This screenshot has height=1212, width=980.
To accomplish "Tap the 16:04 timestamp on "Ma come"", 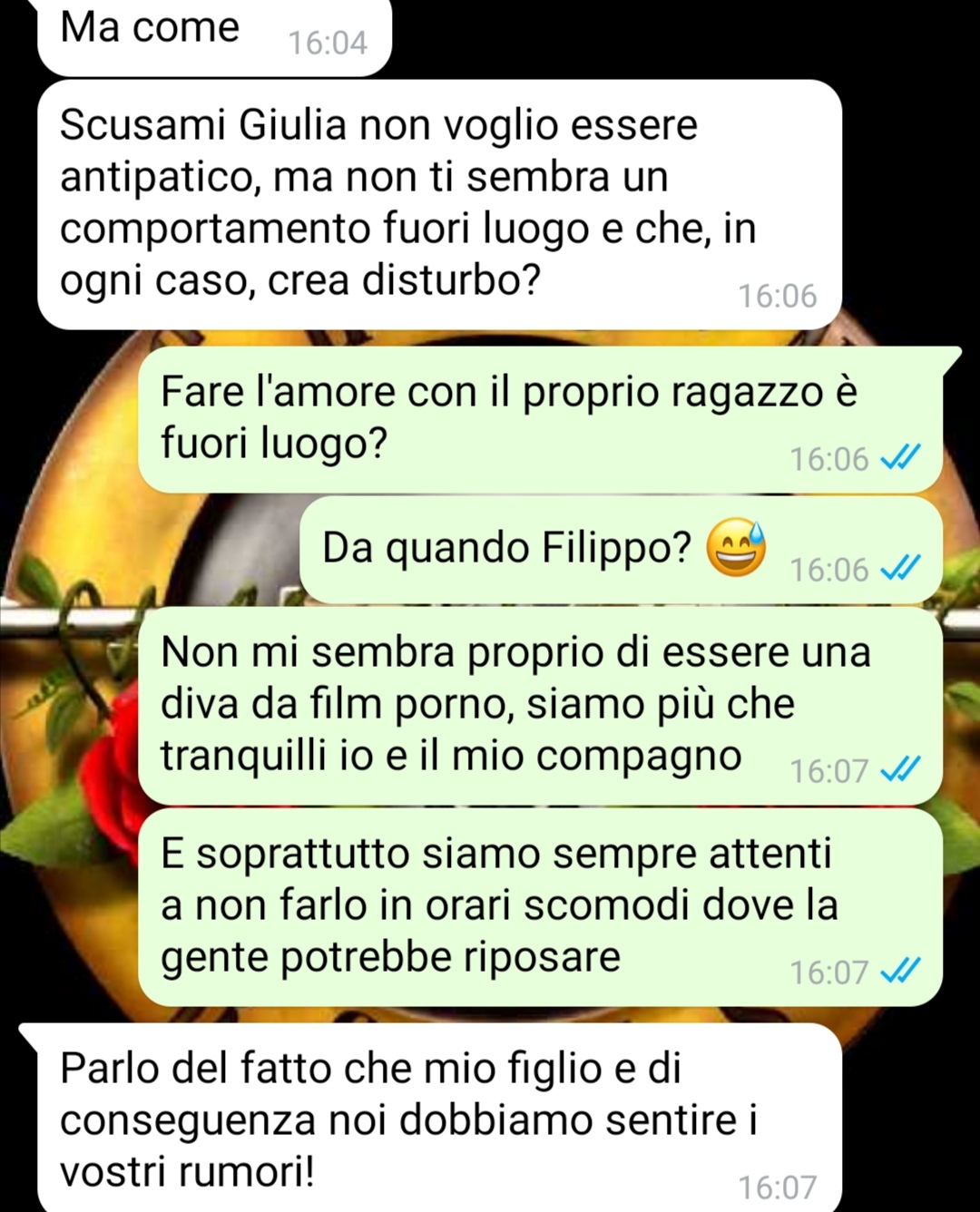I will (x=328, y=43).
